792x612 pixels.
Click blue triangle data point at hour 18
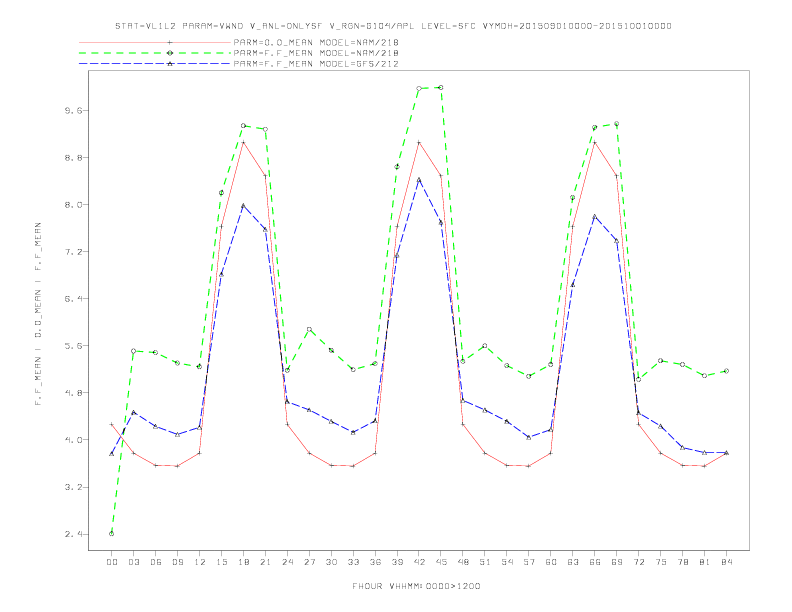243,206
